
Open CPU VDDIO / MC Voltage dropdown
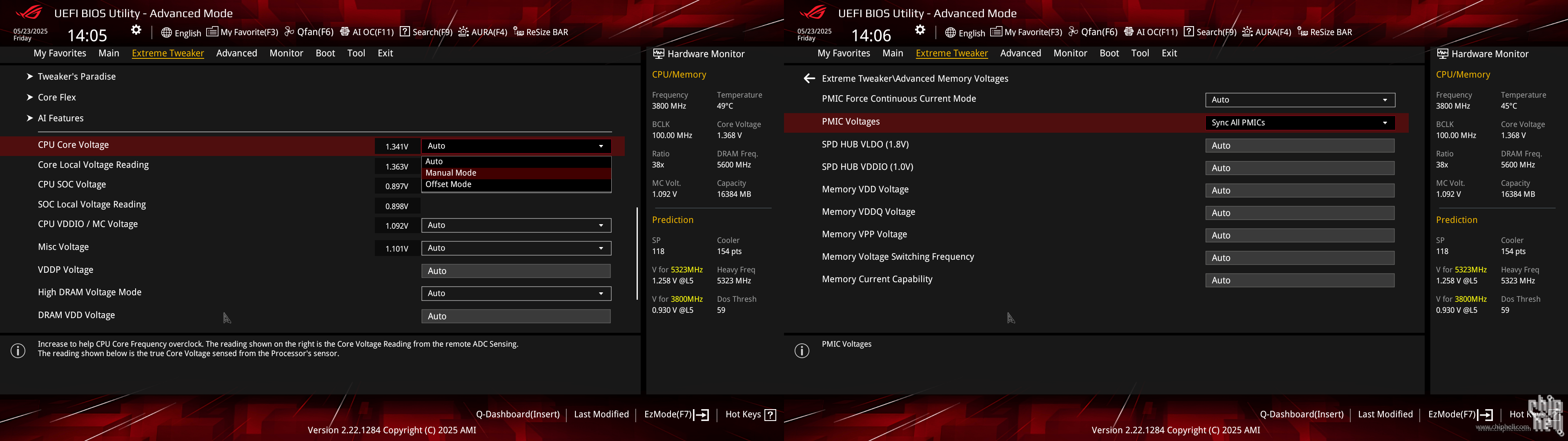point(516,225)
